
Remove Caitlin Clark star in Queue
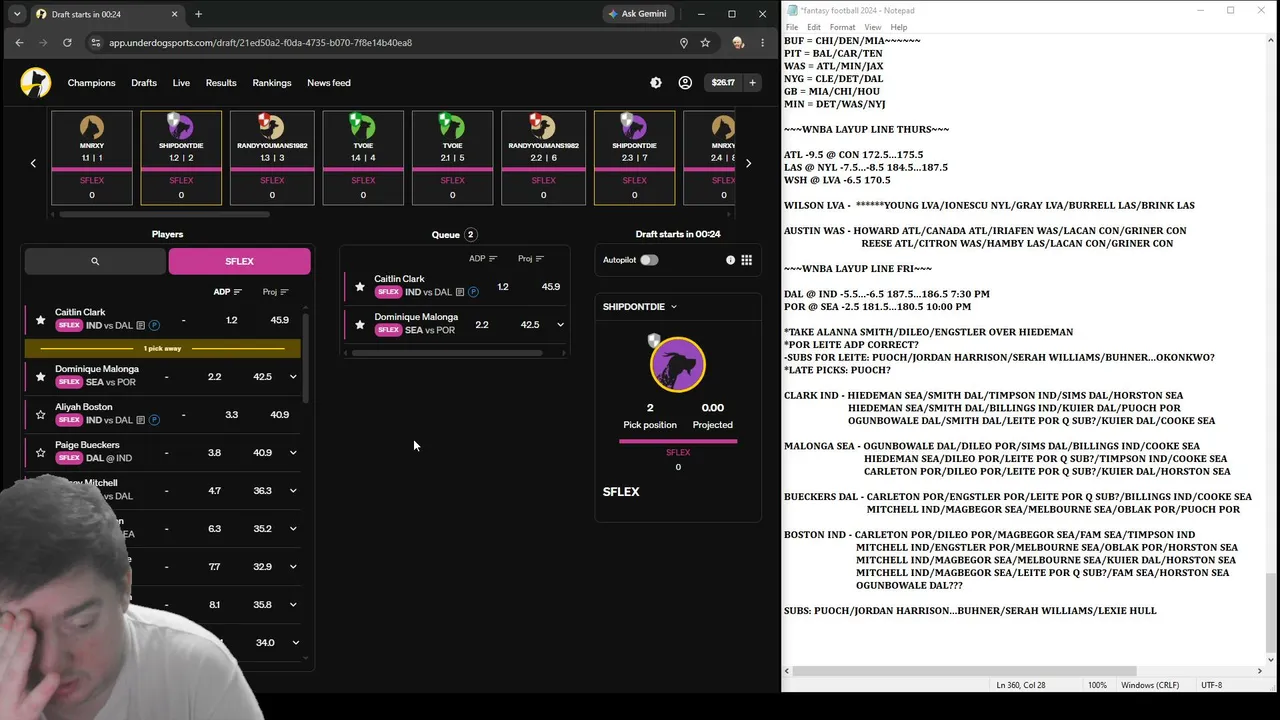tap(360, 287)
